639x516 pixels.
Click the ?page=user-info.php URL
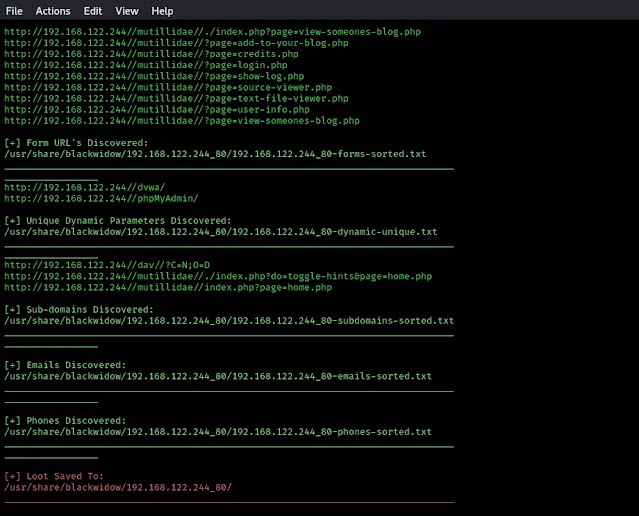[x=157, y=109]
